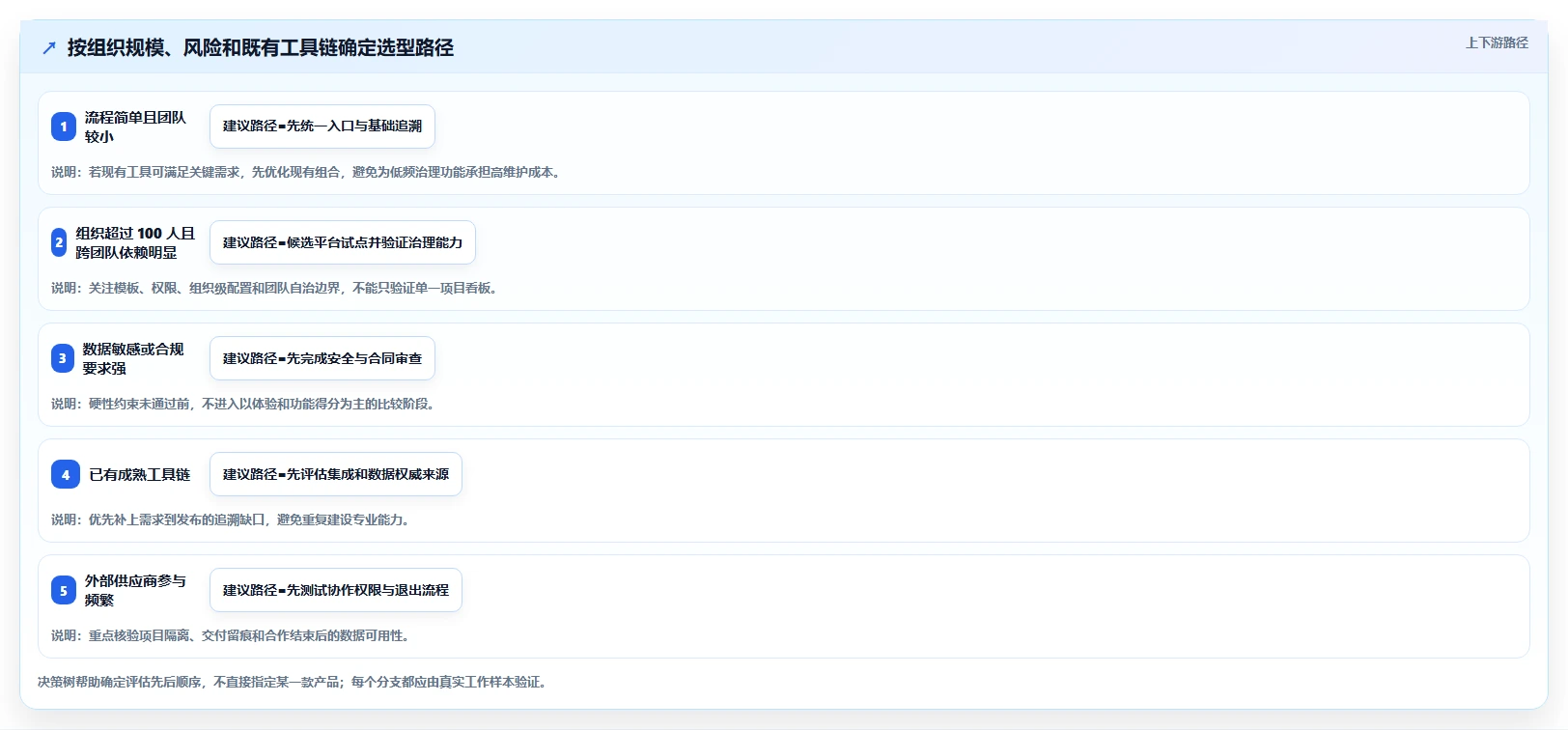Image resolution: width=1568 pixels, height=730 pixels.
Task: Click the number 4 step badge
Action: (x=66, y=474)
